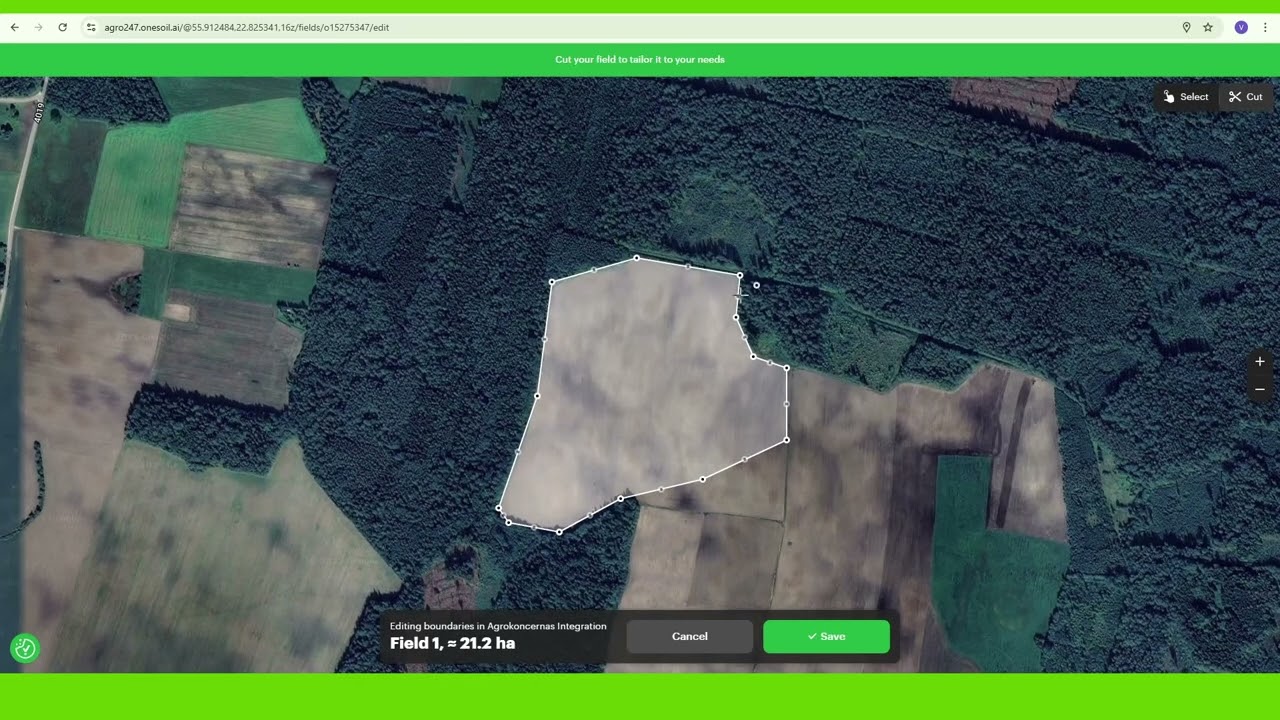The height and width of the screenshot is (720, 1280).
Task: Reload the page
Action: (62, 27)
